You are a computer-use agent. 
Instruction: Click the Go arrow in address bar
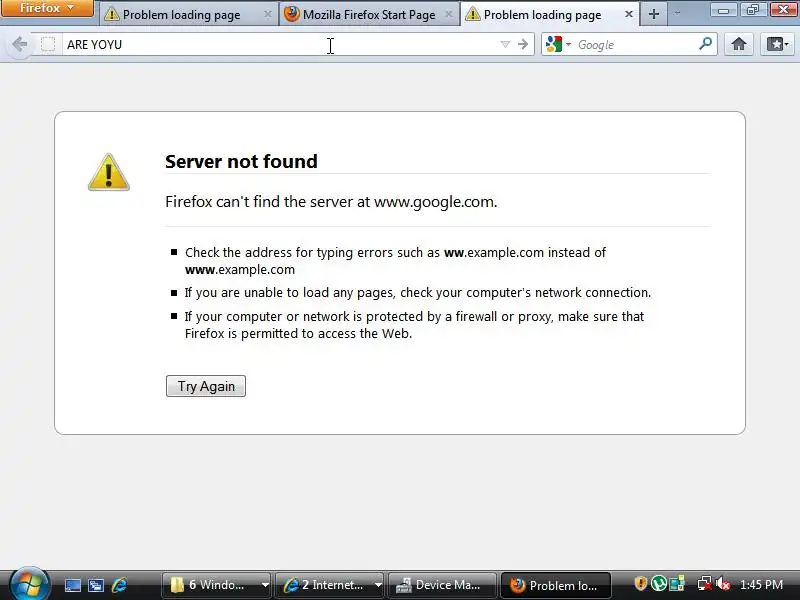[x=523, y=44]
